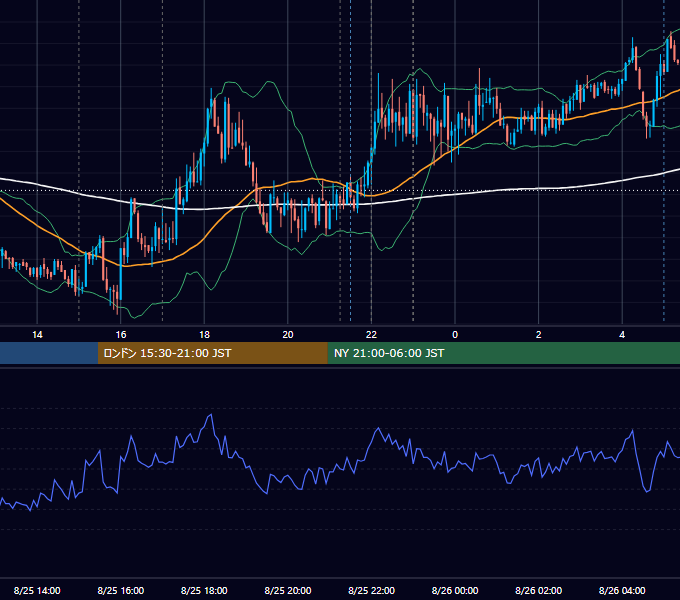Click the 8/25 18:00 date label
The width and height of the screenshot is (680, 600).
[204, 590]
